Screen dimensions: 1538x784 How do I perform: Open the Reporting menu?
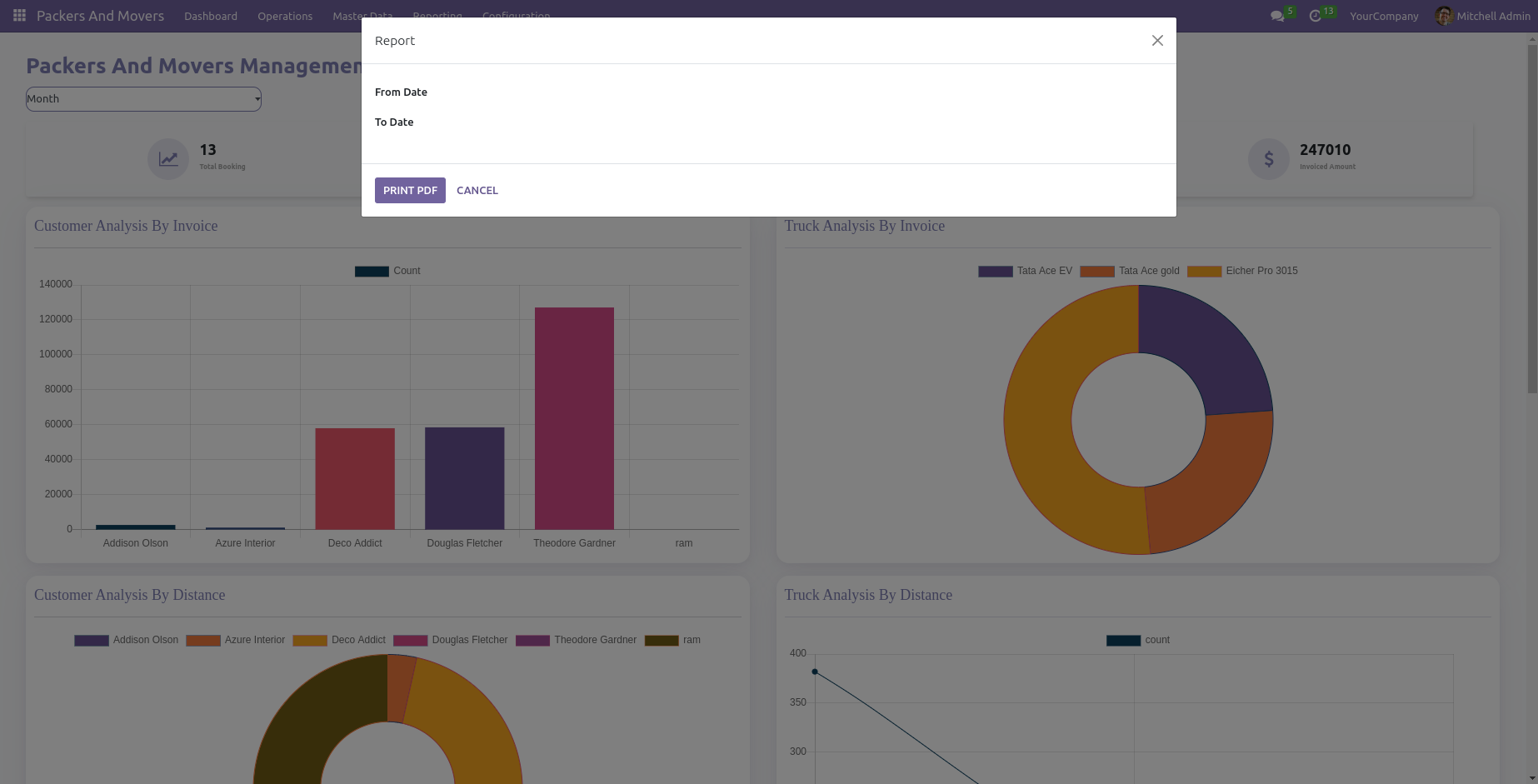(x=437, y=16)
